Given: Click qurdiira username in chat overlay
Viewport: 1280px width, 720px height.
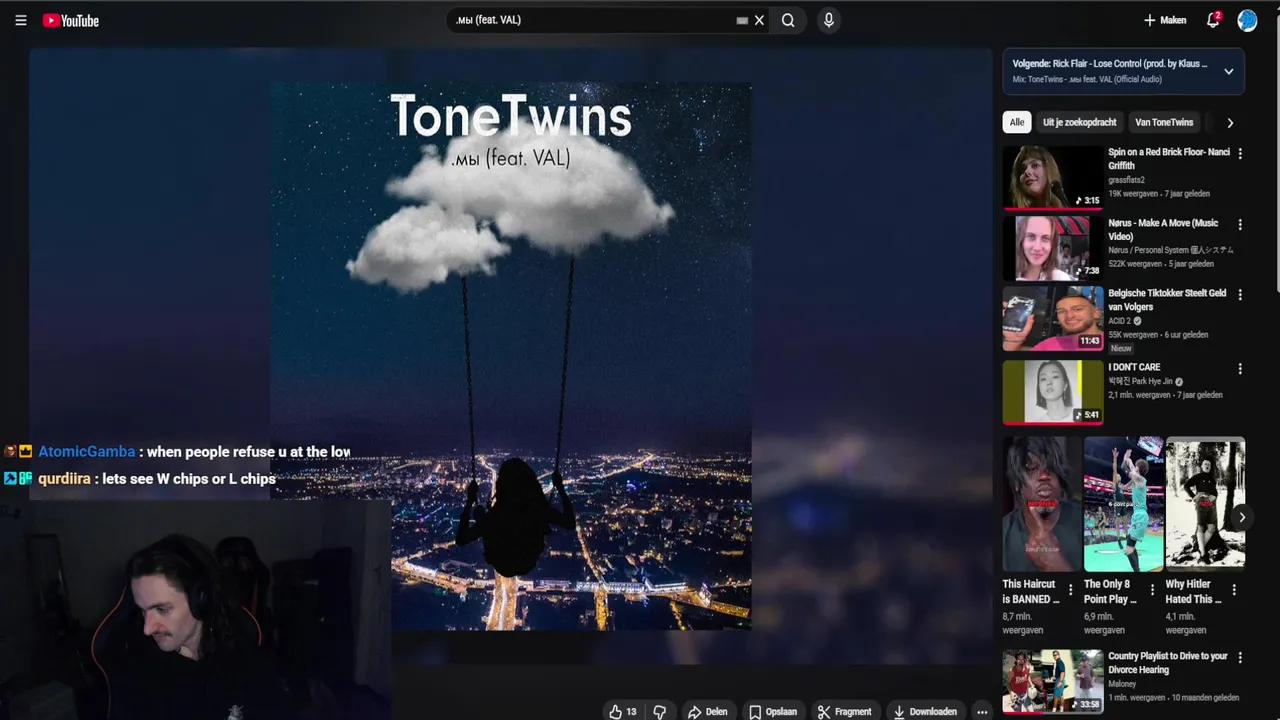Looking at the screenshot, I should (64, 479).
